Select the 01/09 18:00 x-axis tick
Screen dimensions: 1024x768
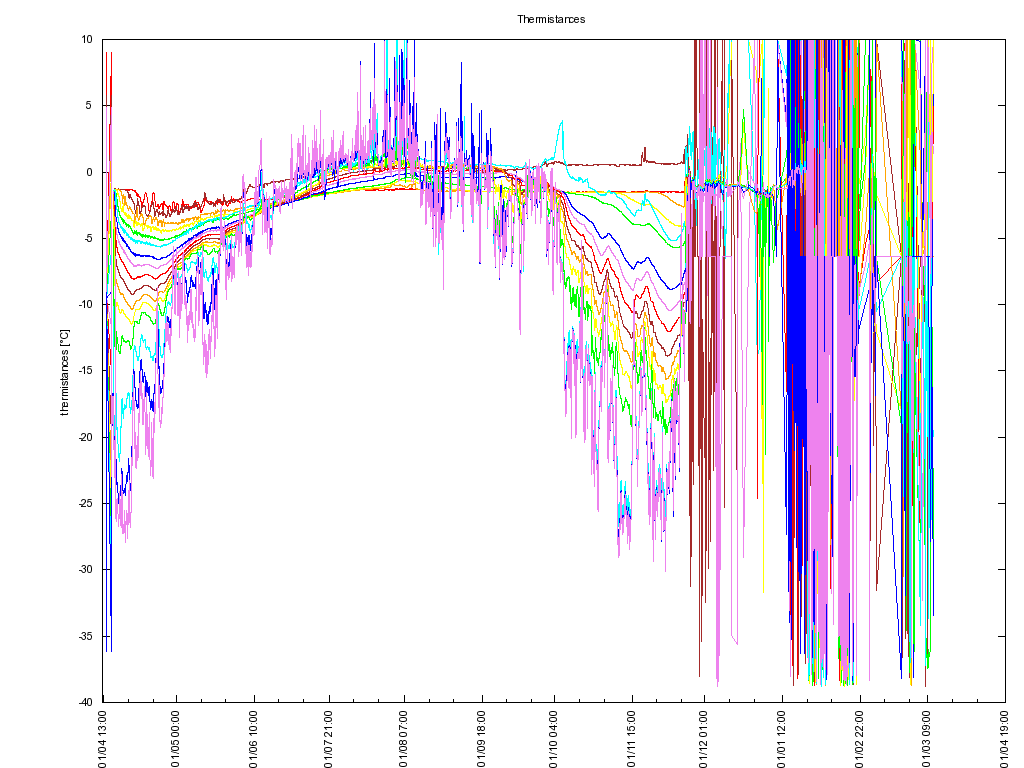[481, 738]
